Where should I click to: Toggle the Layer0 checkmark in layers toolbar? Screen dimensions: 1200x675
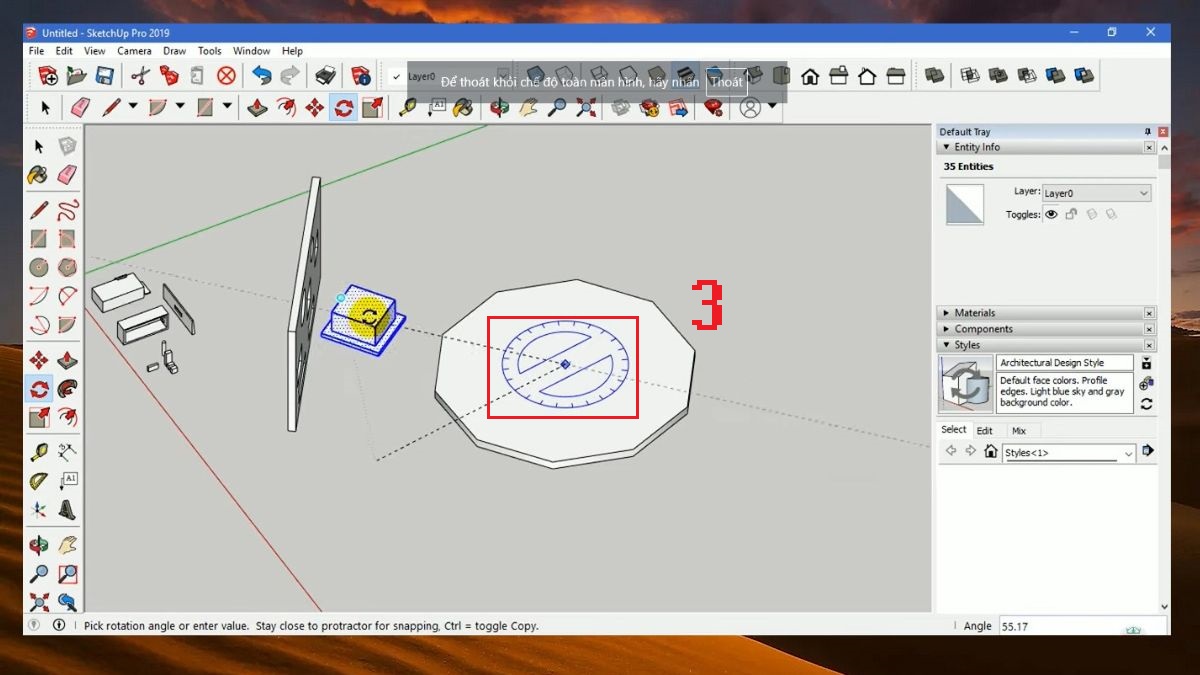click(x=397, y=76)
